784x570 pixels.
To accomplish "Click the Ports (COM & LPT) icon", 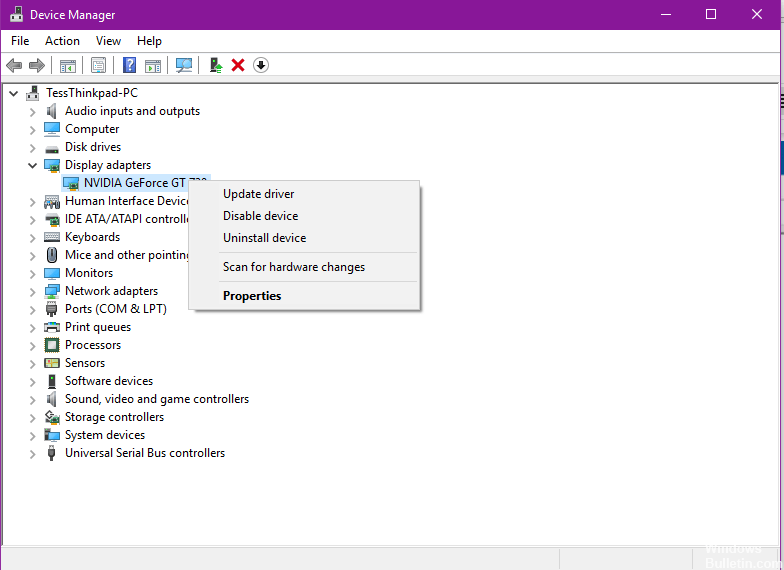I will [x=52, y=309].
